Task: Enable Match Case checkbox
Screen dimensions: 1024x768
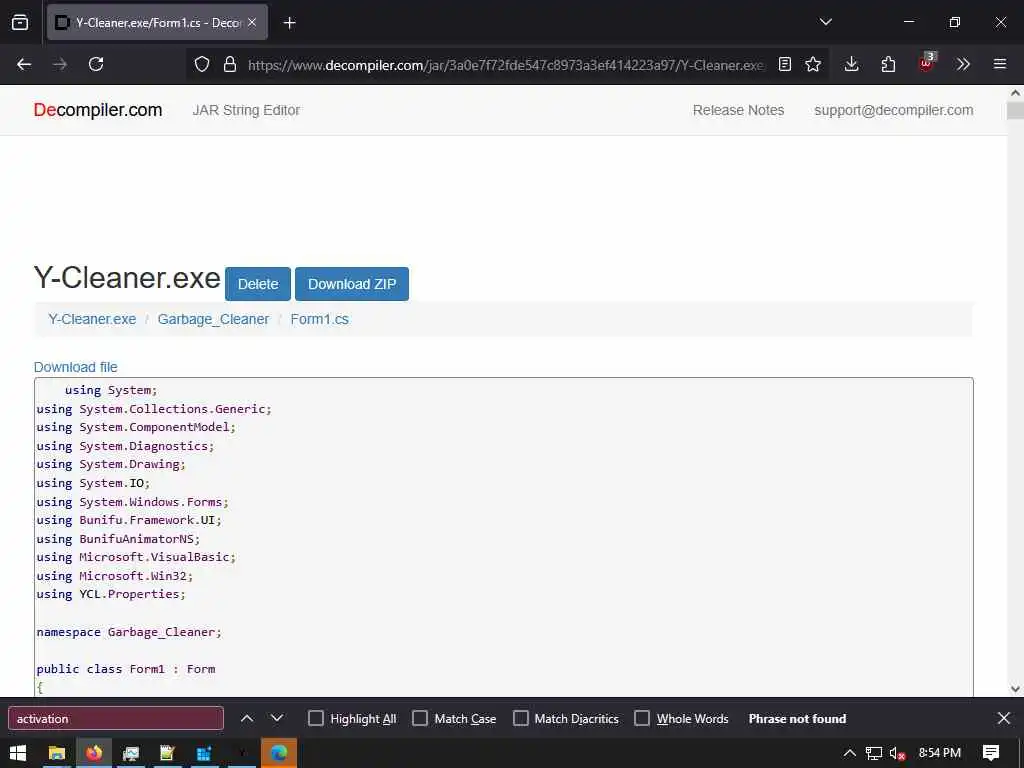Action: tap(421, 718)
